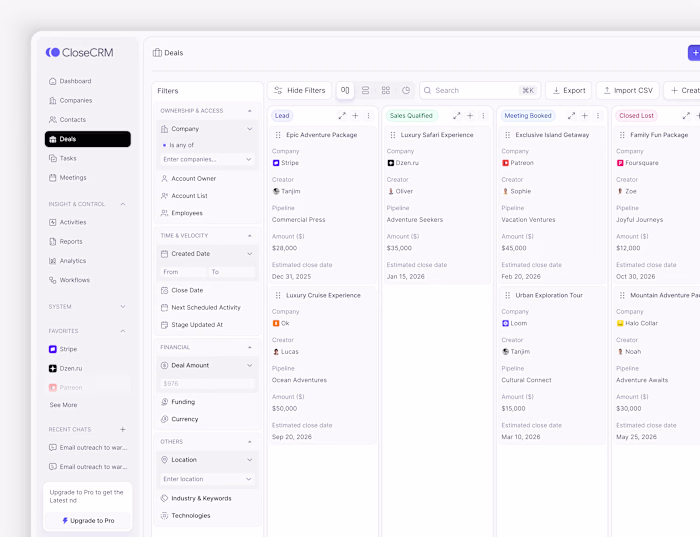Open Lead column options menu
This screenshot has height=537, width=700.
[x=368, y=116]
